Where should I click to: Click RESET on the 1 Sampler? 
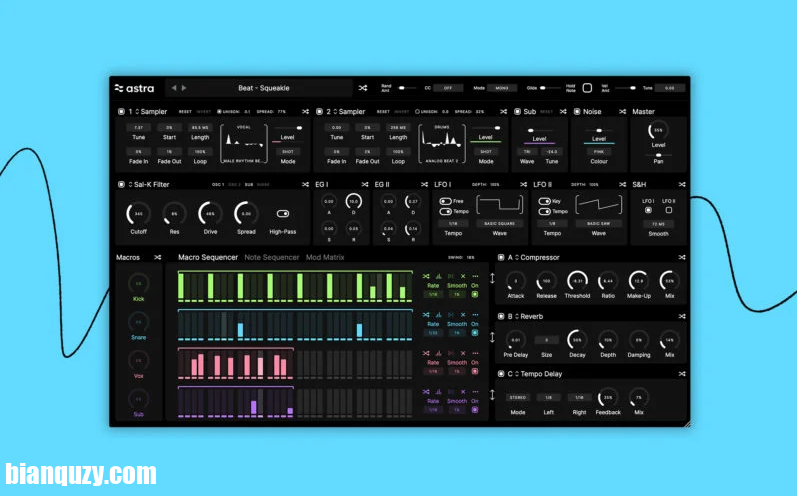click(185, 111)
